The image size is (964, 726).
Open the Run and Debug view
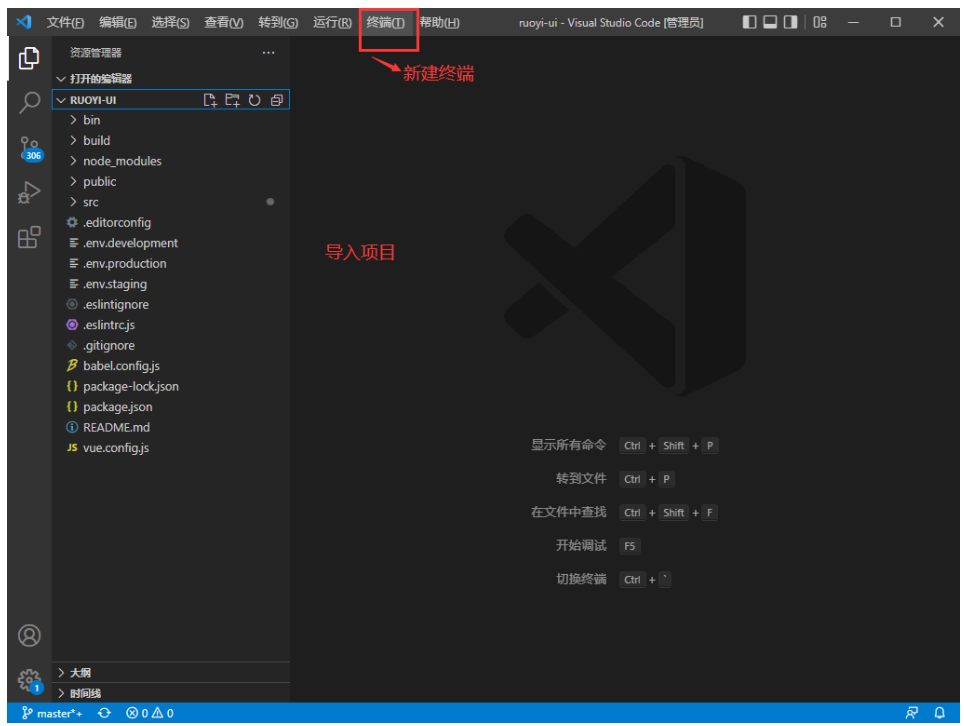[29, 192]
